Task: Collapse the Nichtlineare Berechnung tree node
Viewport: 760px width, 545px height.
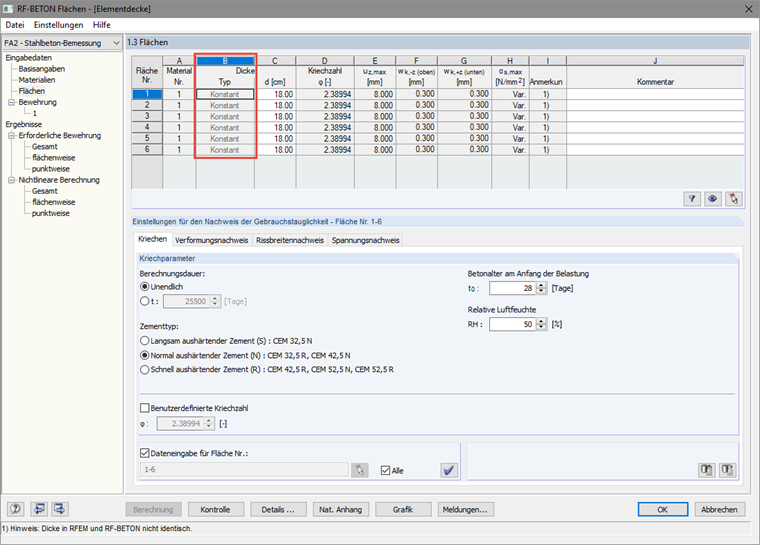Action: 12,180
